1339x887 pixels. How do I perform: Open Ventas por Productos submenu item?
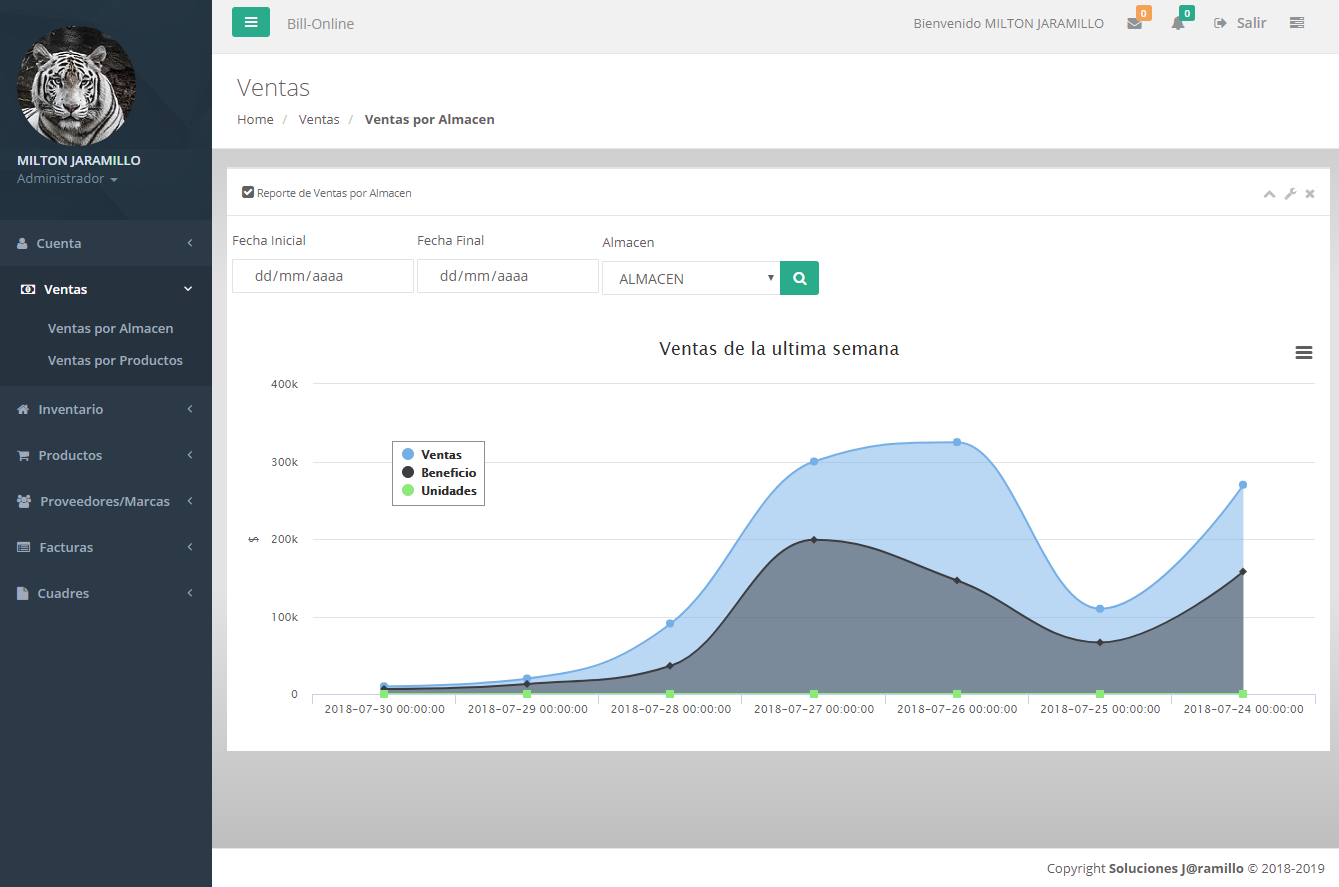click(x=115, y=360)
